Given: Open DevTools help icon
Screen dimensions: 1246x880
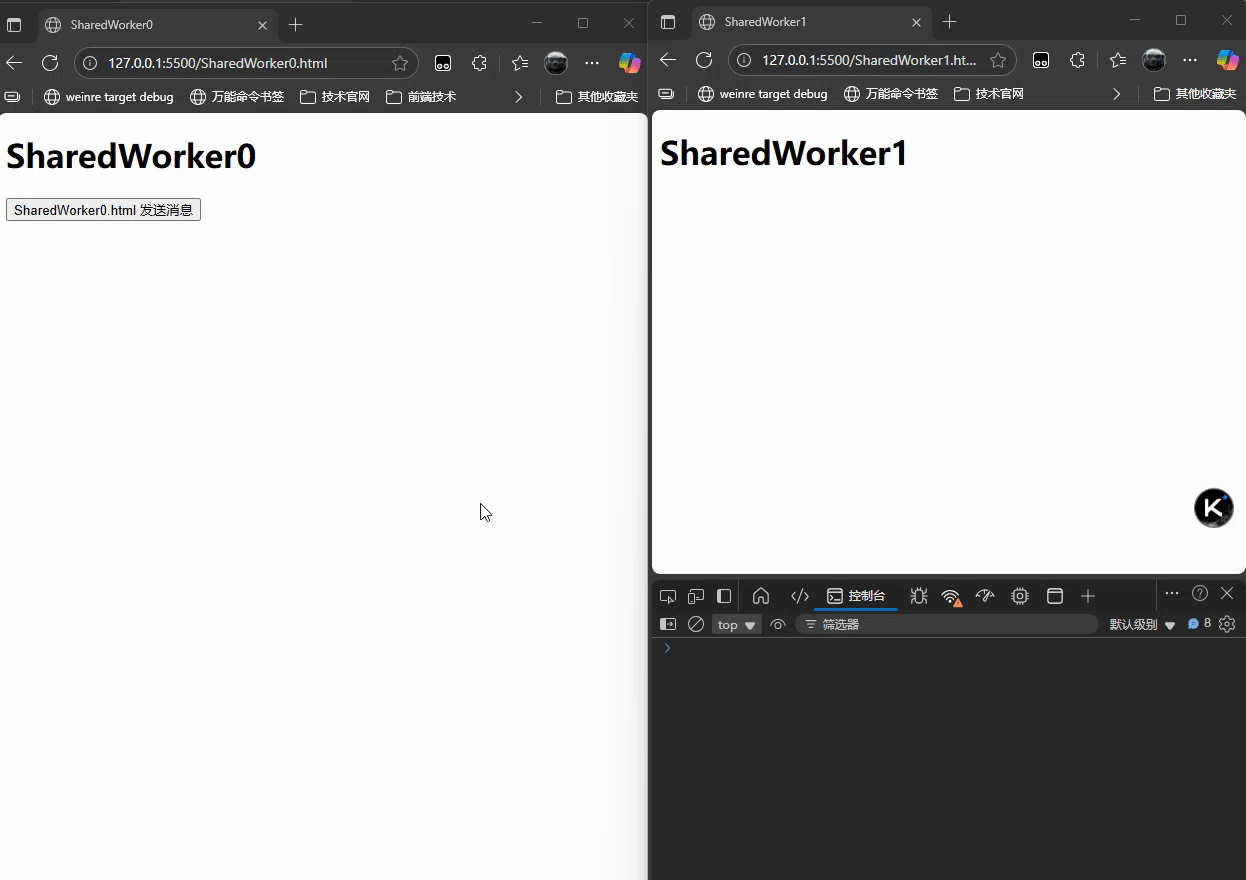Looking at the screenshot, I should 1200,593.
